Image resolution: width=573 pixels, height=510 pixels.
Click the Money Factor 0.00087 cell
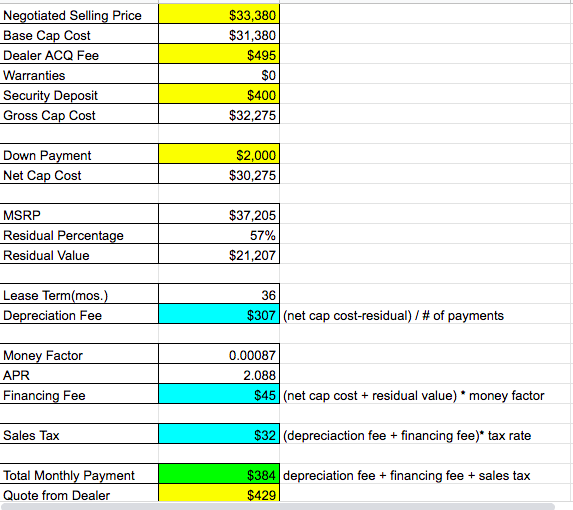pos(219,354)
